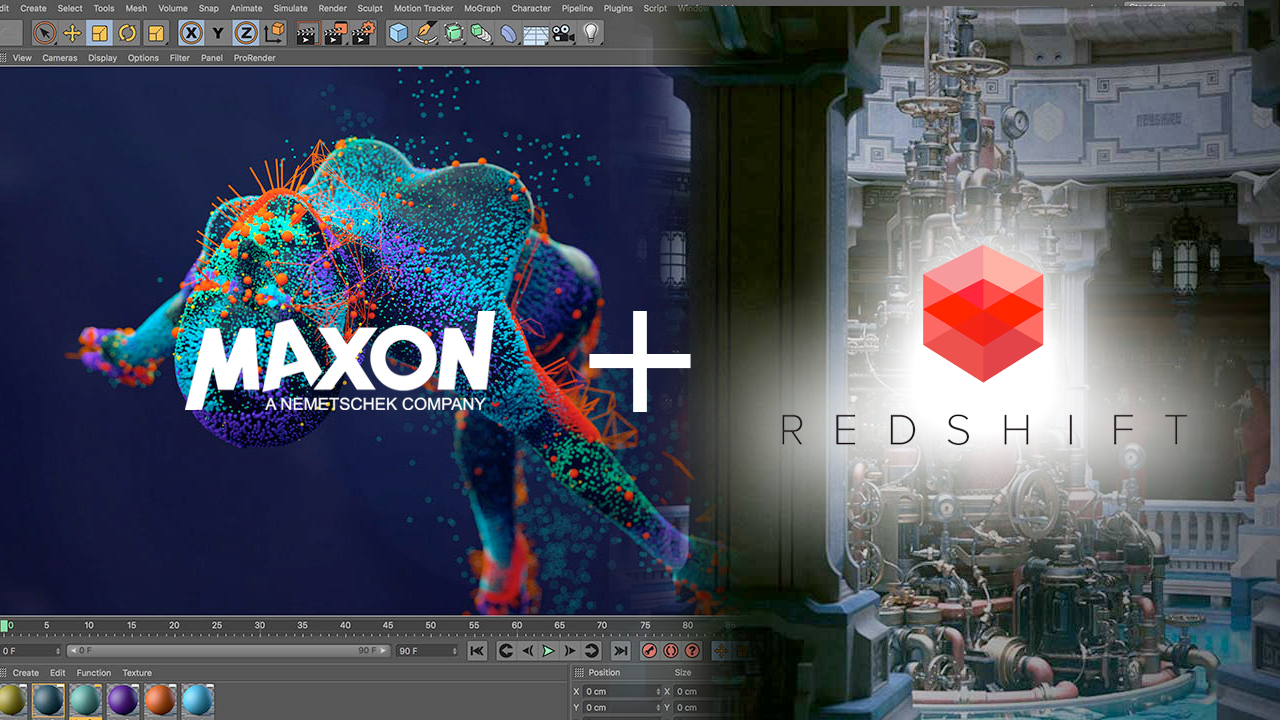Click the 90 F end frame field
Image resolution: width=1280 pixels, height=720 pixels.
(427, 651)
